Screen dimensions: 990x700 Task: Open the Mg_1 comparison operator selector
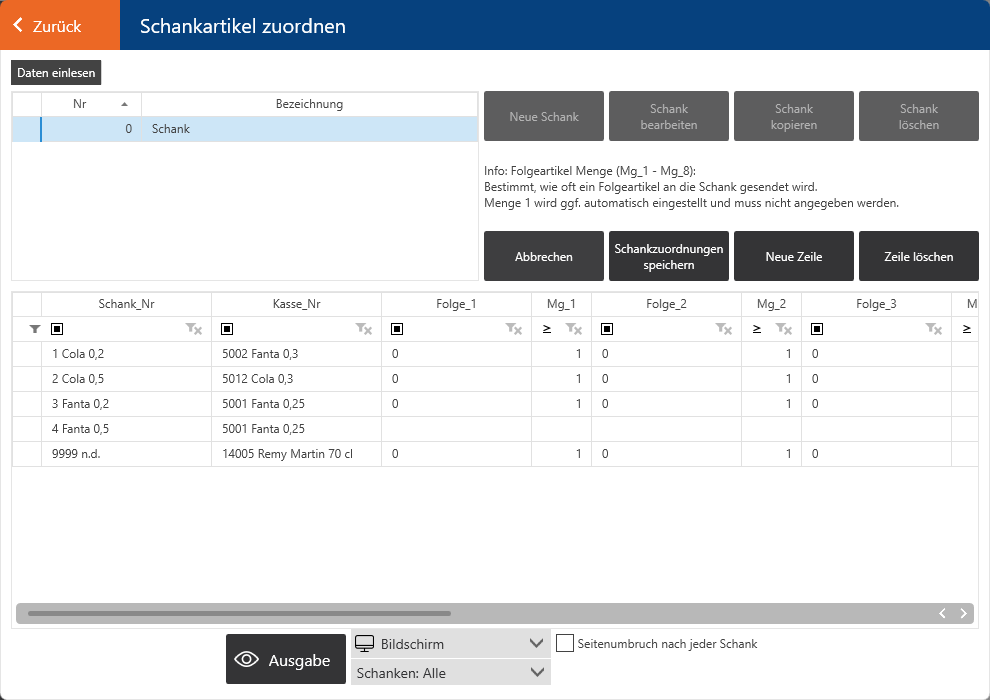coord(547,329)
